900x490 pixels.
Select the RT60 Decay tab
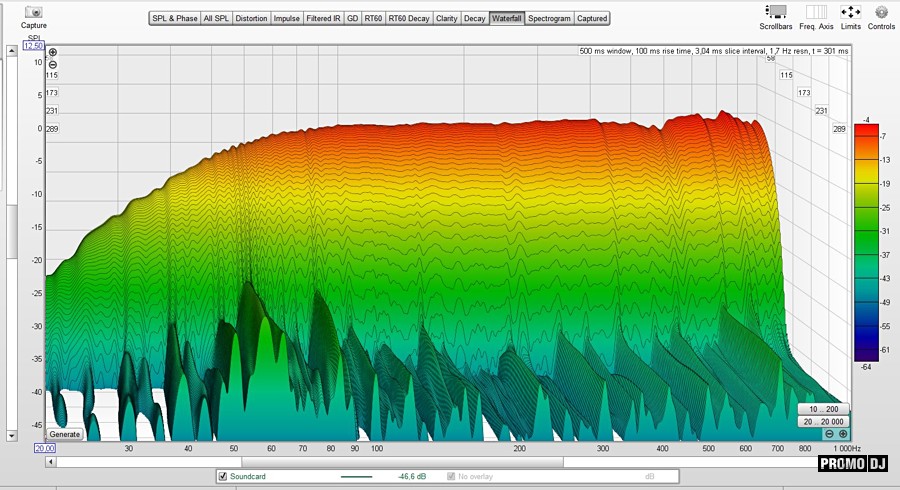(409, 18)
